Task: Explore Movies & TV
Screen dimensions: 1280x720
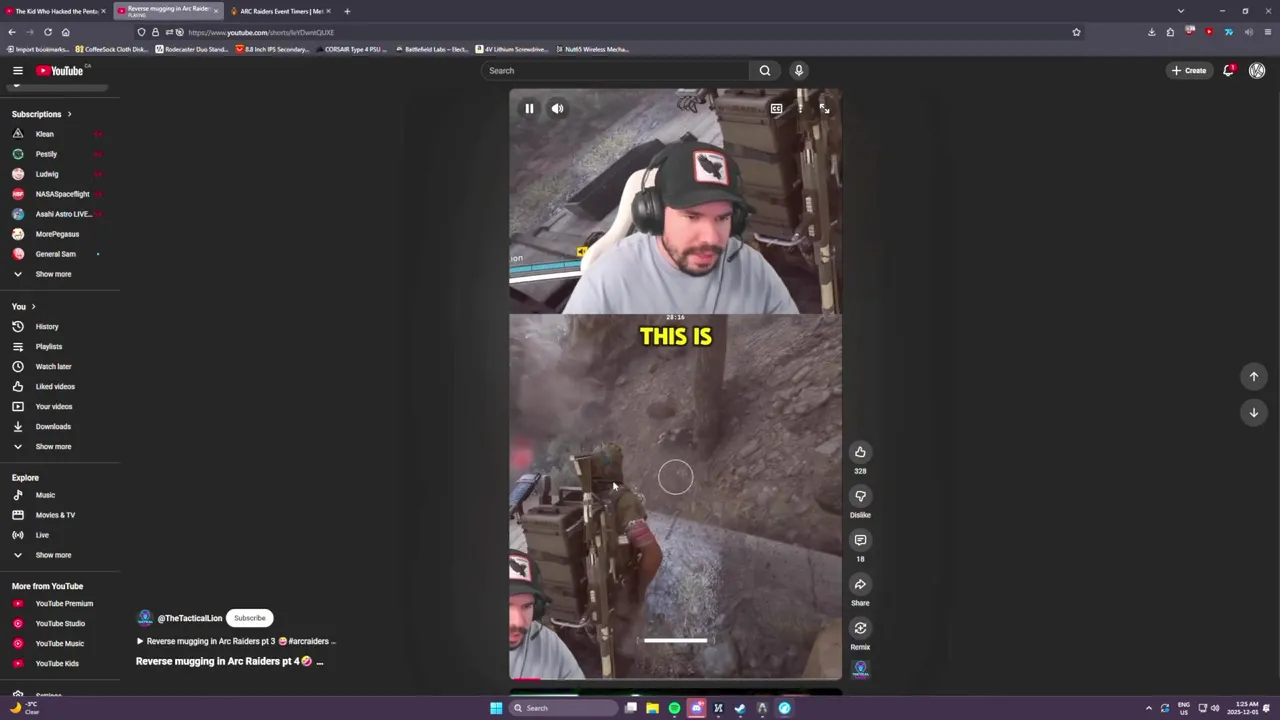Action: click(56, 515)
